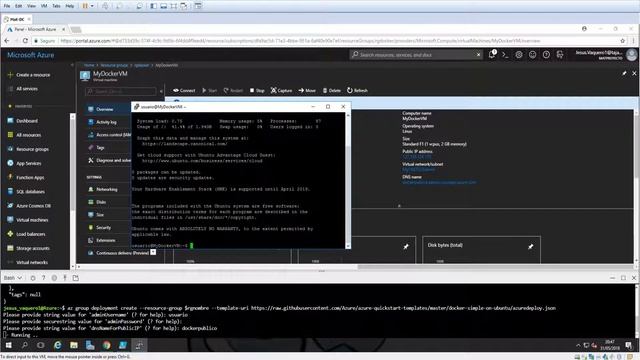Screen dimensions: 640x360
Task: Collapse the MyDockerVM resource menu
Action: tap(161, 91)
